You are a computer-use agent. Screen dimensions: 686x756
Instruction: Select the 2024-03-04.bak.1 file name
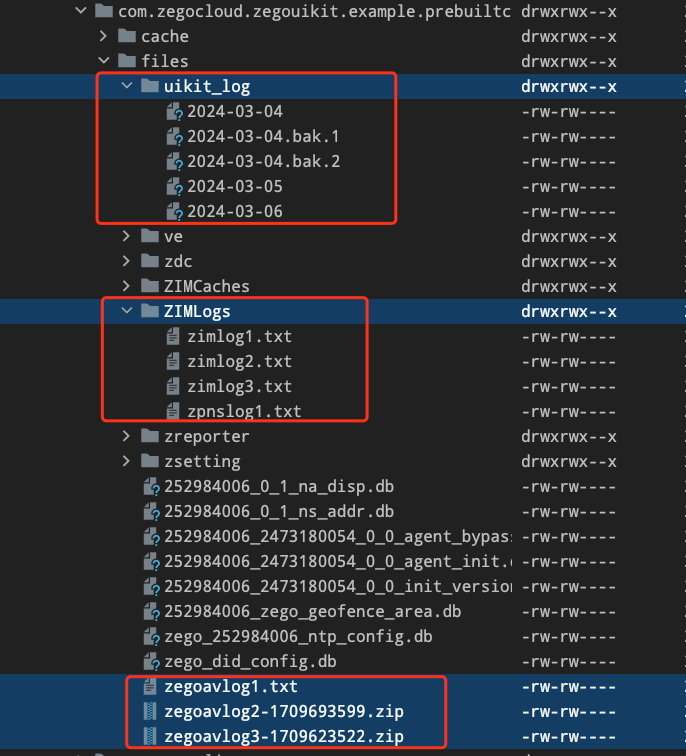[x=263, y=136]
